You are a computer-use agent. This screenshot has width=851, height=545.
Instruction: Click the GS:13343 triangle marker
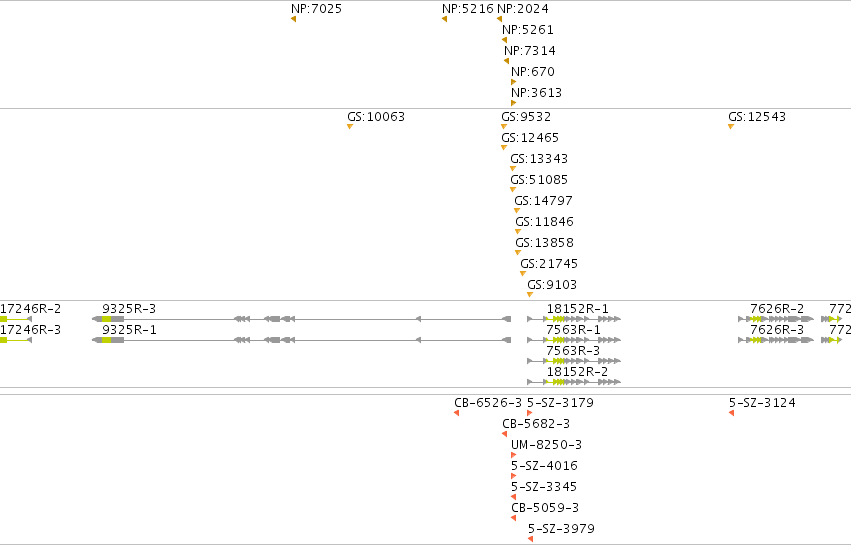click(x=513, y=169)
